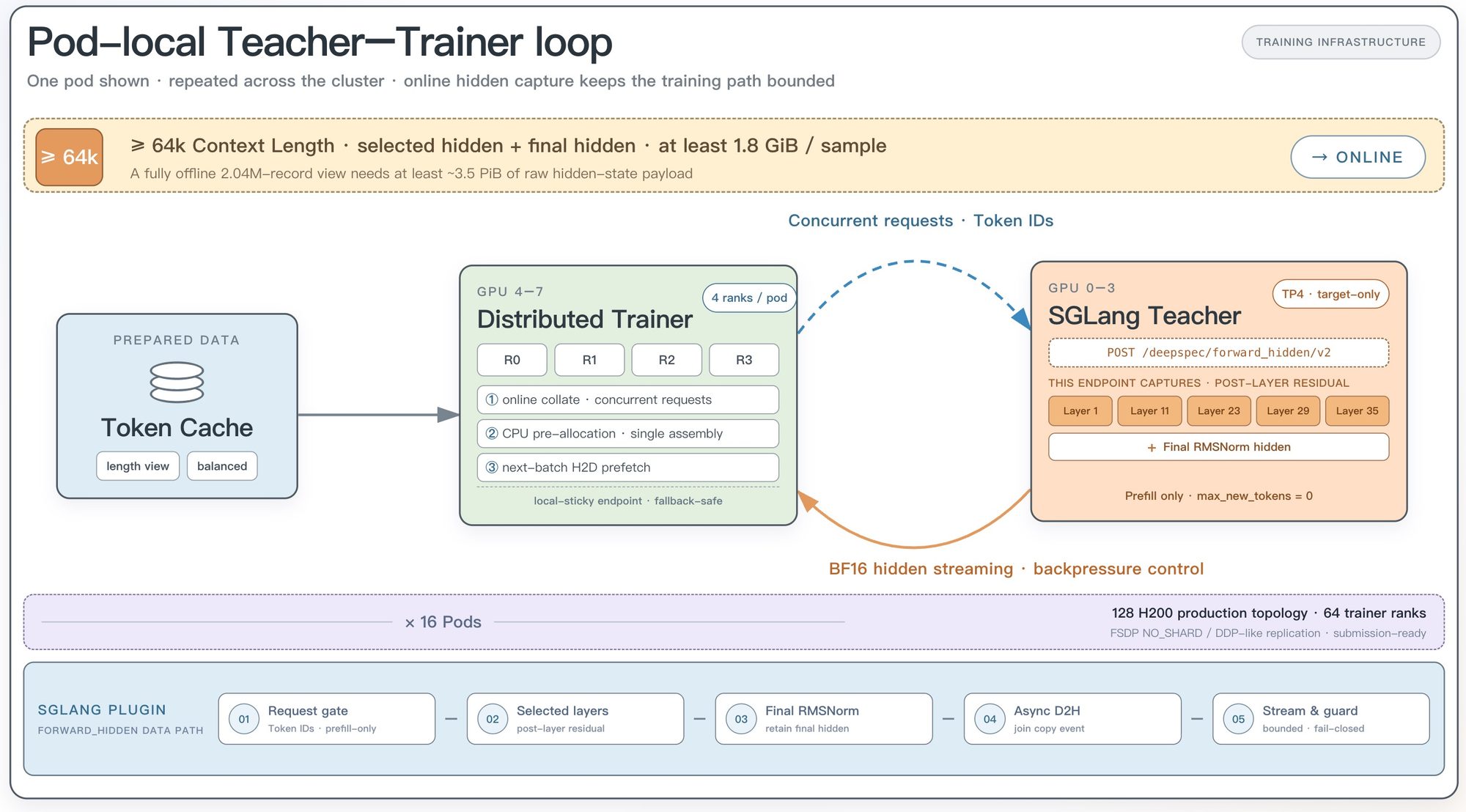The image size is (1466, 812).
Task: Click 128 H200 production topology text
Action: (1209, 613)
